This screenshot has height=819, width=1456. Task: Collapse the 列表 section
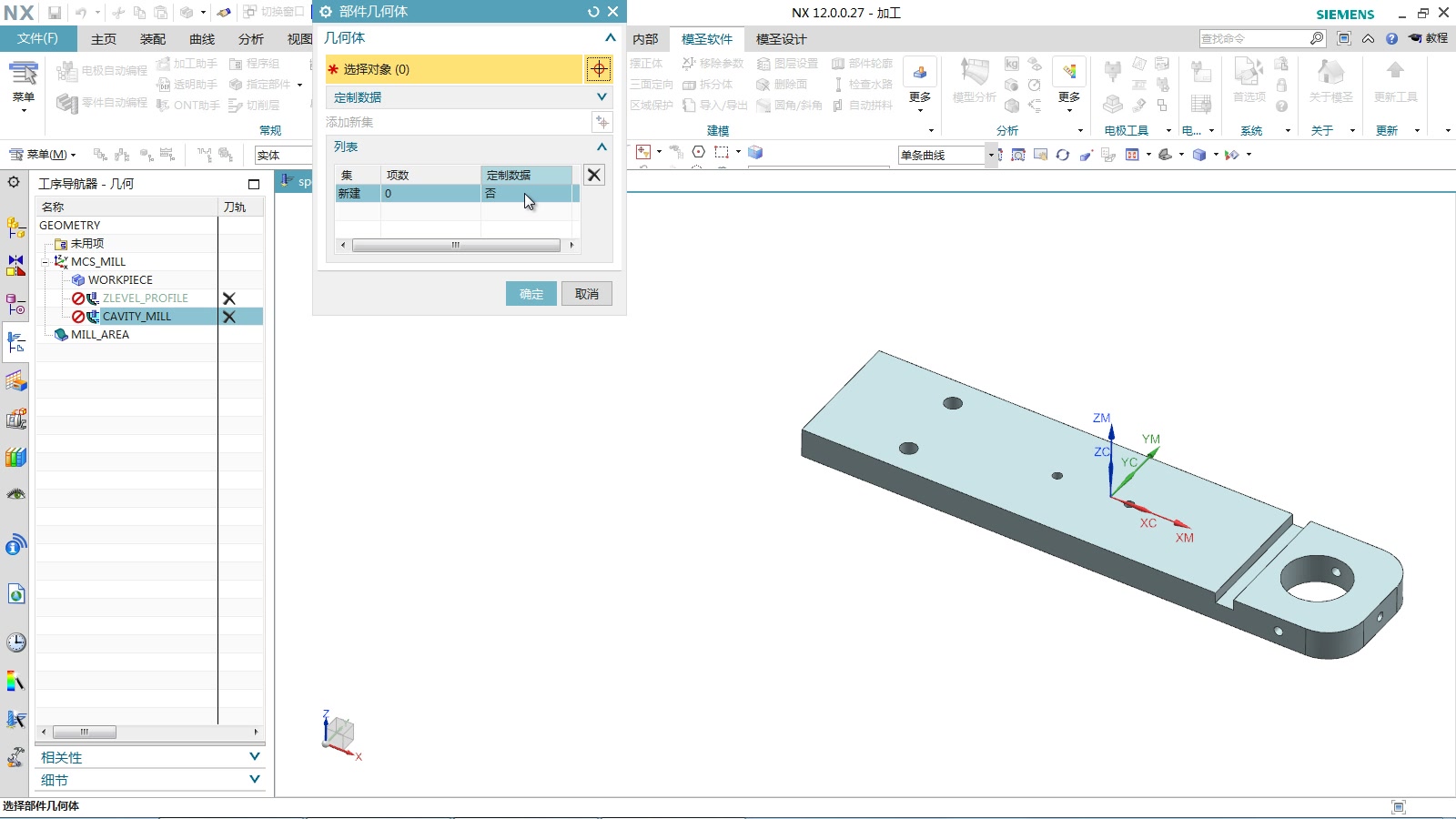(602, 147)
